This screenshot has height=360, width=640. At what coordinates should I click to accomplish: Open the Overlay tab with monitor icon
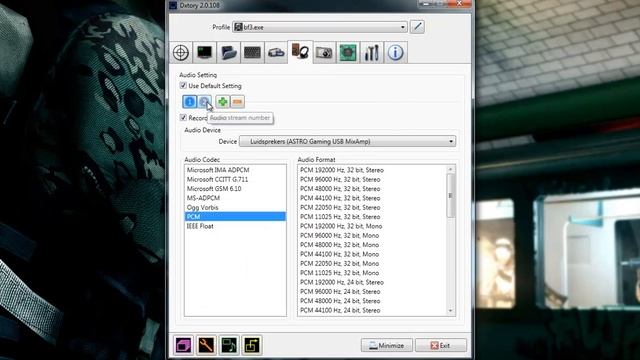tap(204, 53)
